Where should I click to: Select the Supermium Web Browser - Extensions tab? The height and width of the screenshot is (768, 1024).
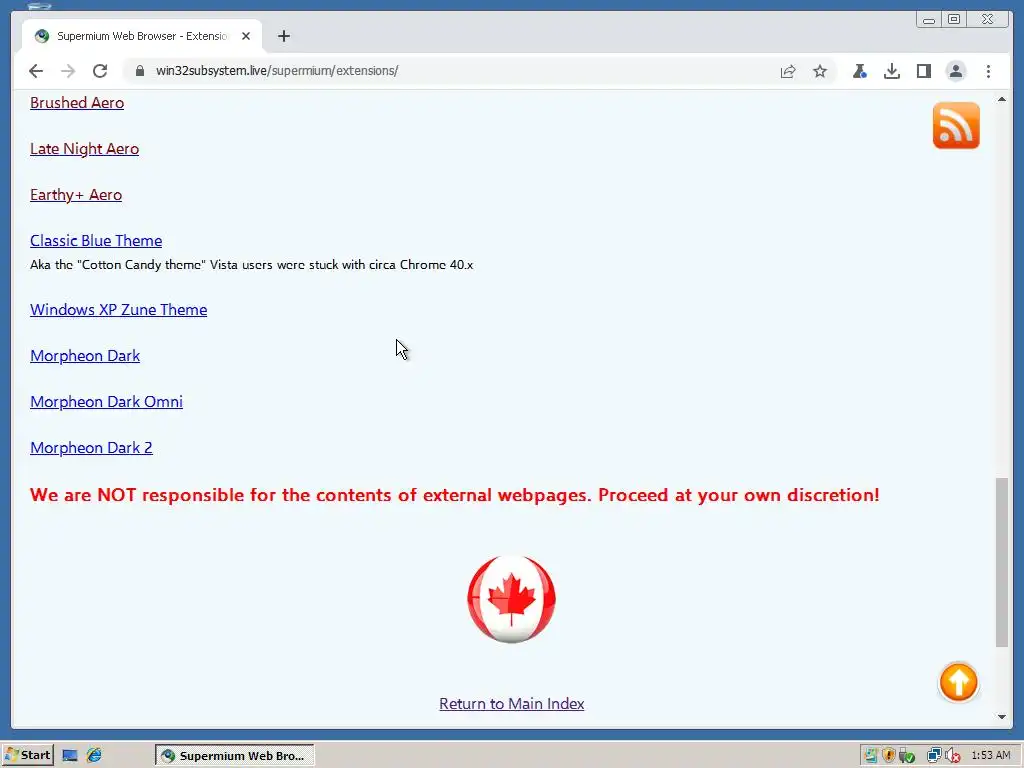click(x=142, y=36)
